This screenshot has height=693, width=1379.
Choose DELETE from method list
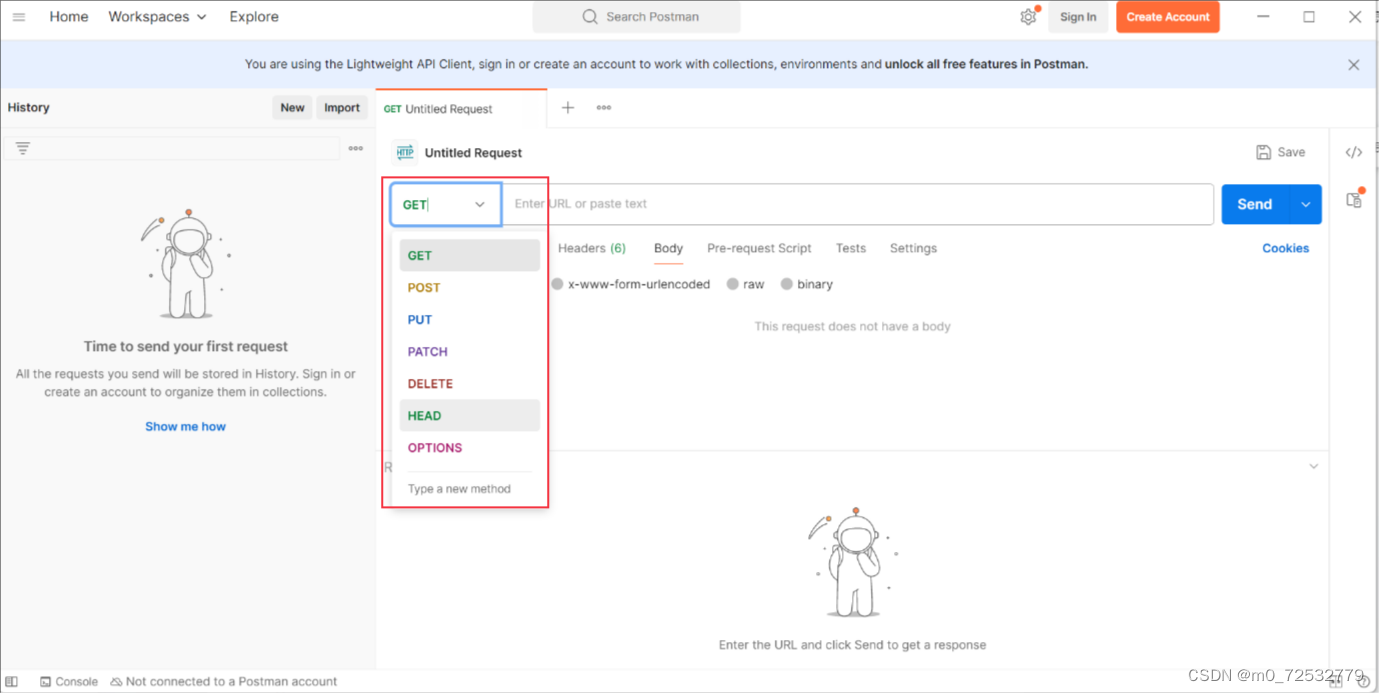470,384
